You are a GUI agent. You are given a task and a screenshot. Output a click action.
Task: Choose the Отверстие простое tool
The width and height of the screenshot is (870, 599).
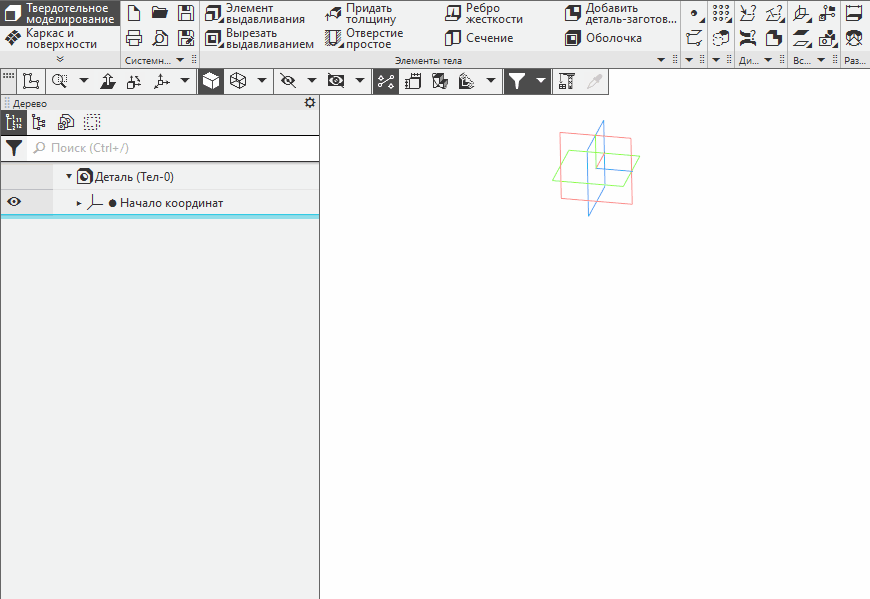pos(364,38)
